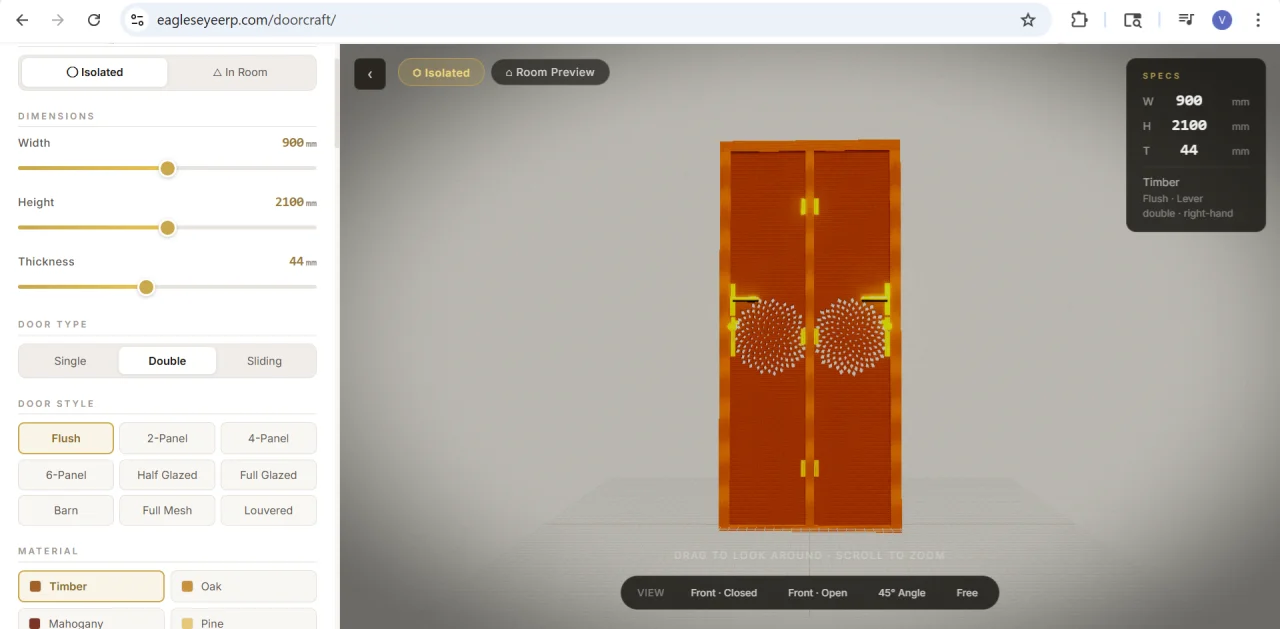Go back using the browser back arrow
1280x629 pixels.
pyautogui.click(x=22, y=20)
